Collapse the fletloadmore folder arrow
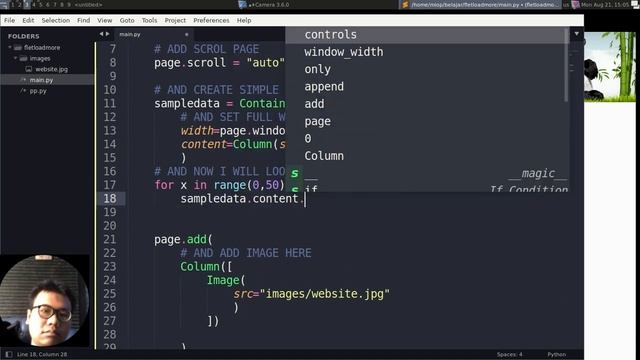The height and width of the screenshot is (360, 640). click(10, 48)
